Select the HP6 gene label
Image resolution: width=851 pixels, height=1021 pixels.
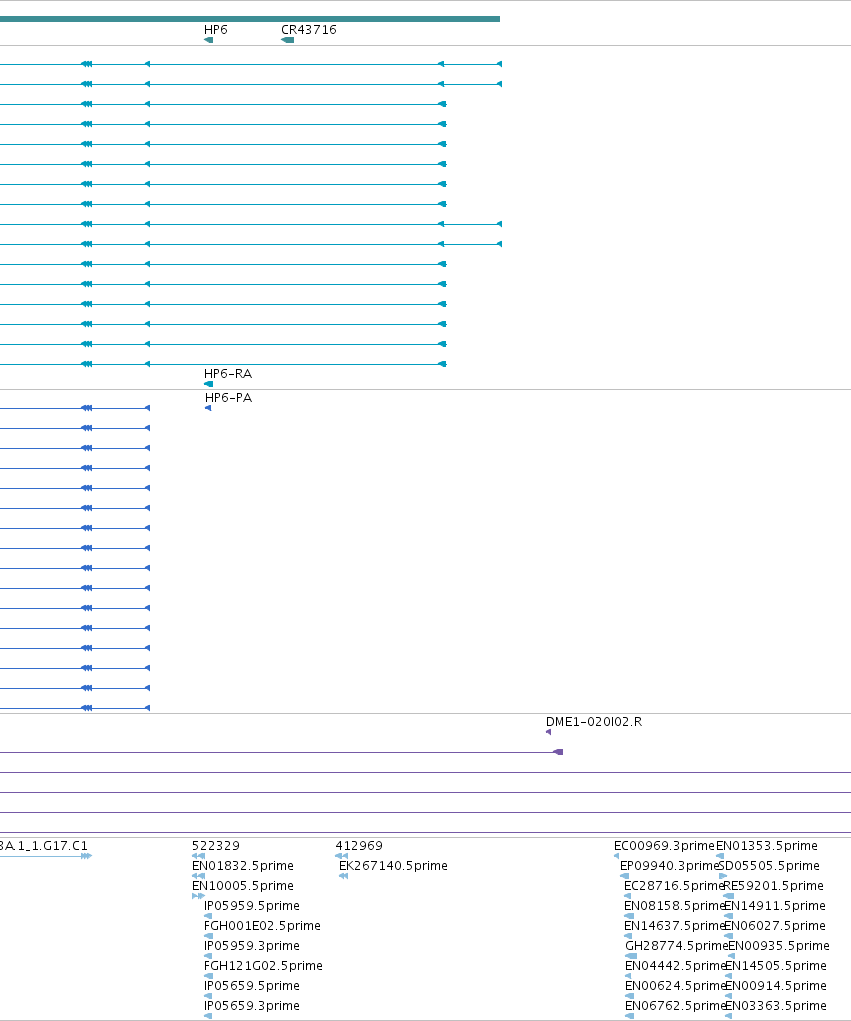click(x=216, y=30)
